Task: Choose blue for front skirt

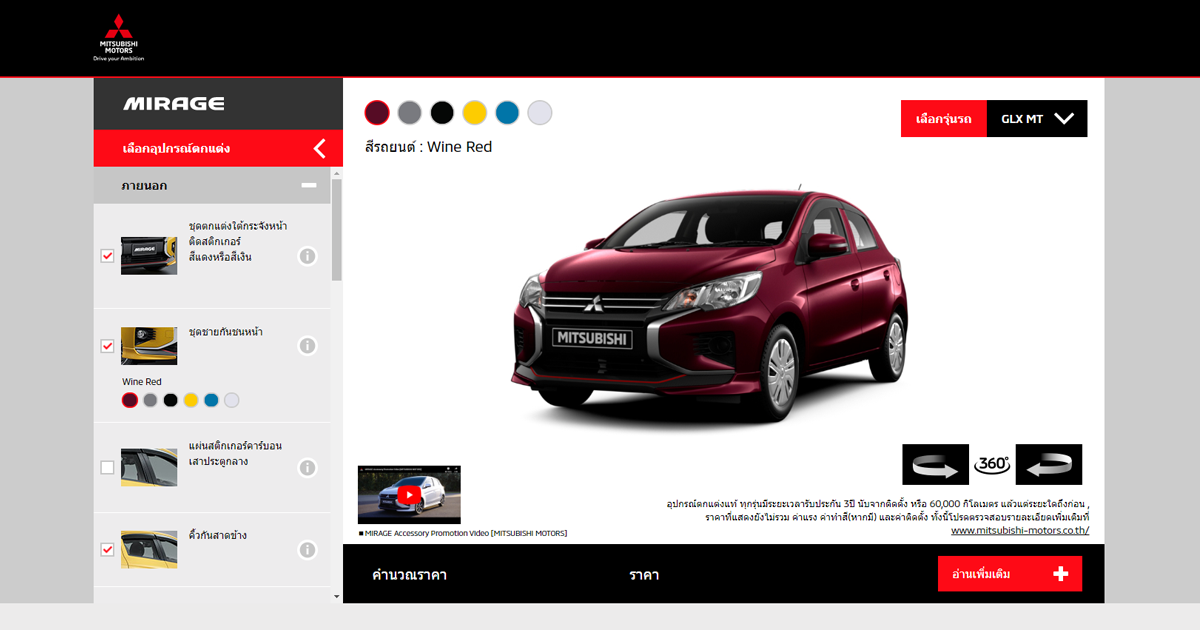Action: [x=211, y=400]
